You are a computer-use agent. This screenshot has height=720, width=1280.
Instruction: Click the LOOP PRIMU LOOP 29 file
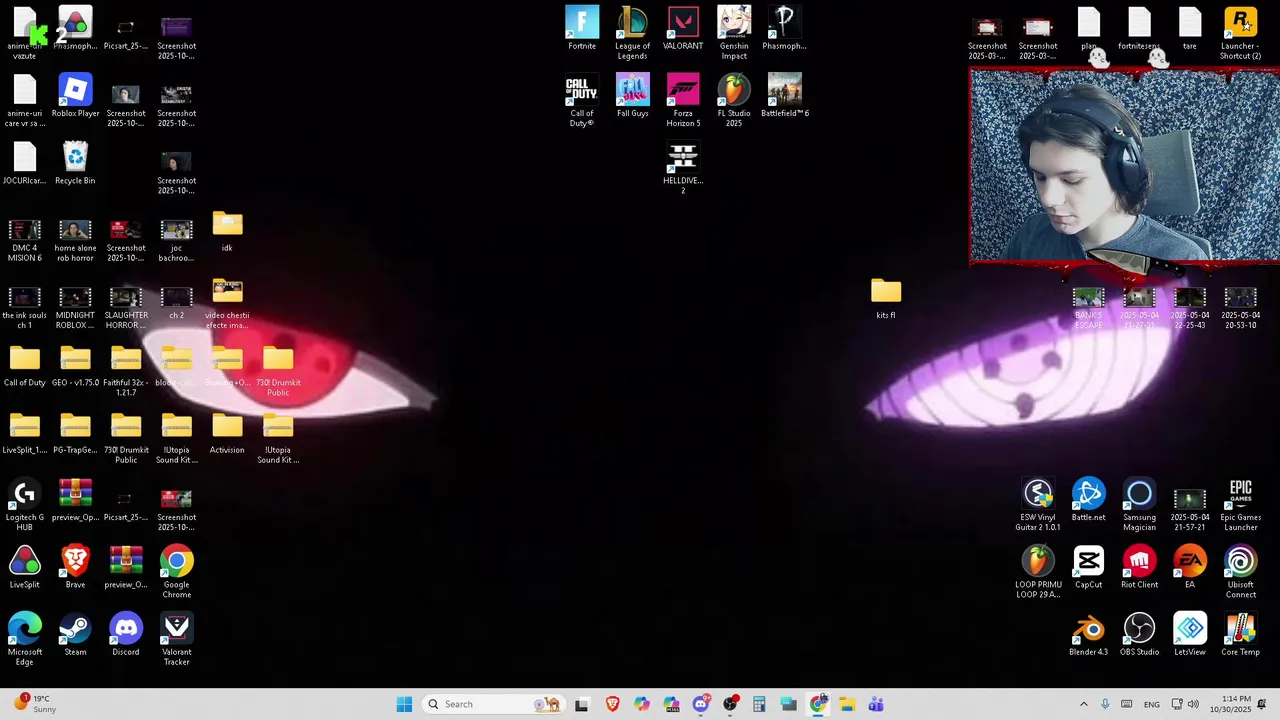tap(1038, 573)
